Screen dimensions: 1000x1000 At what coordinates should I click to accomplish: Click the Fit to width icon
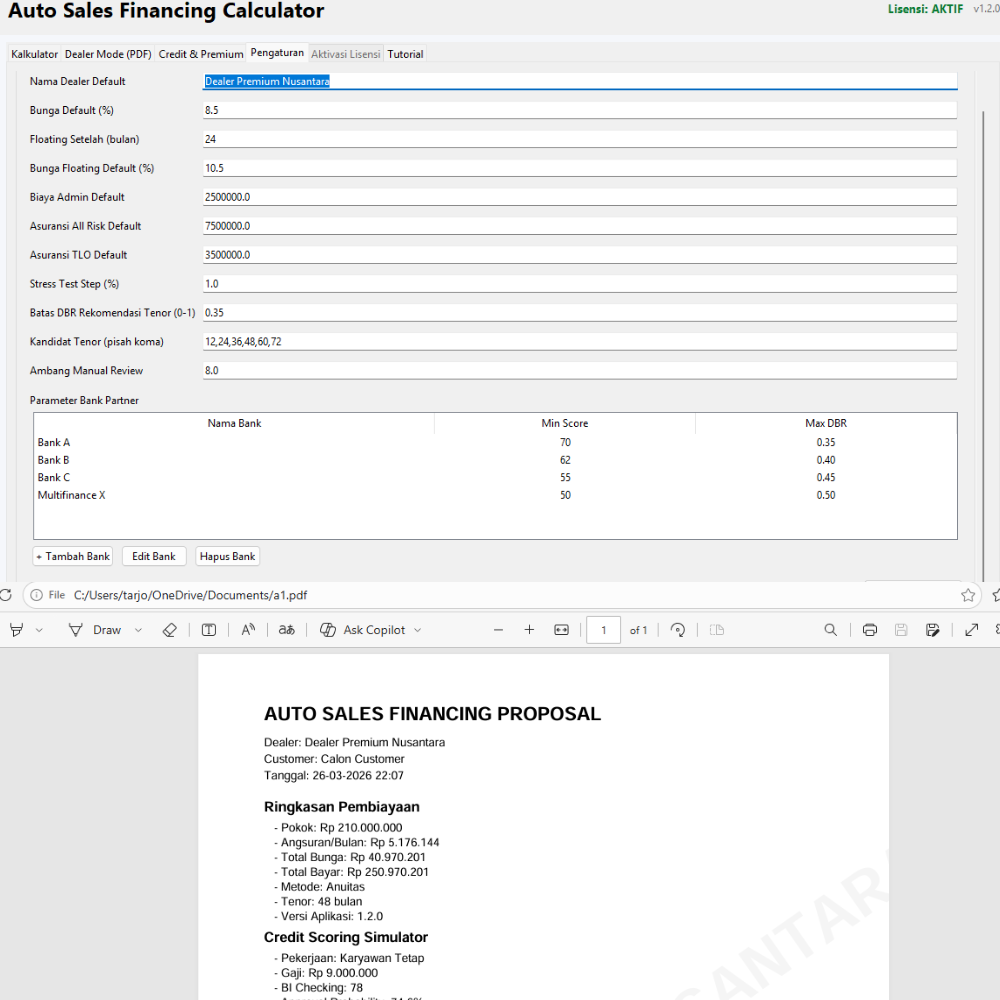561,630
